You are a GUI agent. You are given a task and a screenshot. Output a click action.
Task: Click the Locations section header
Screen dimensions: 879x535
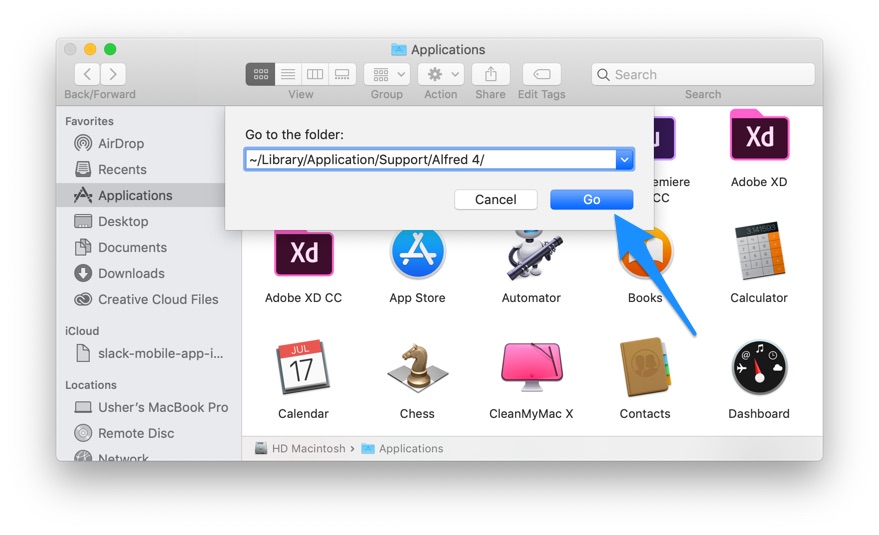coord(91,385)
